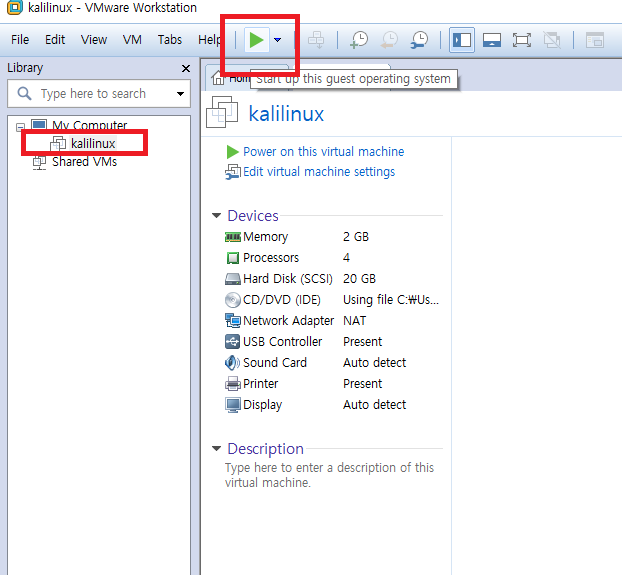Screen dimensions: 622x575
Task: Click the Processors icon
Action: point(232,258)
